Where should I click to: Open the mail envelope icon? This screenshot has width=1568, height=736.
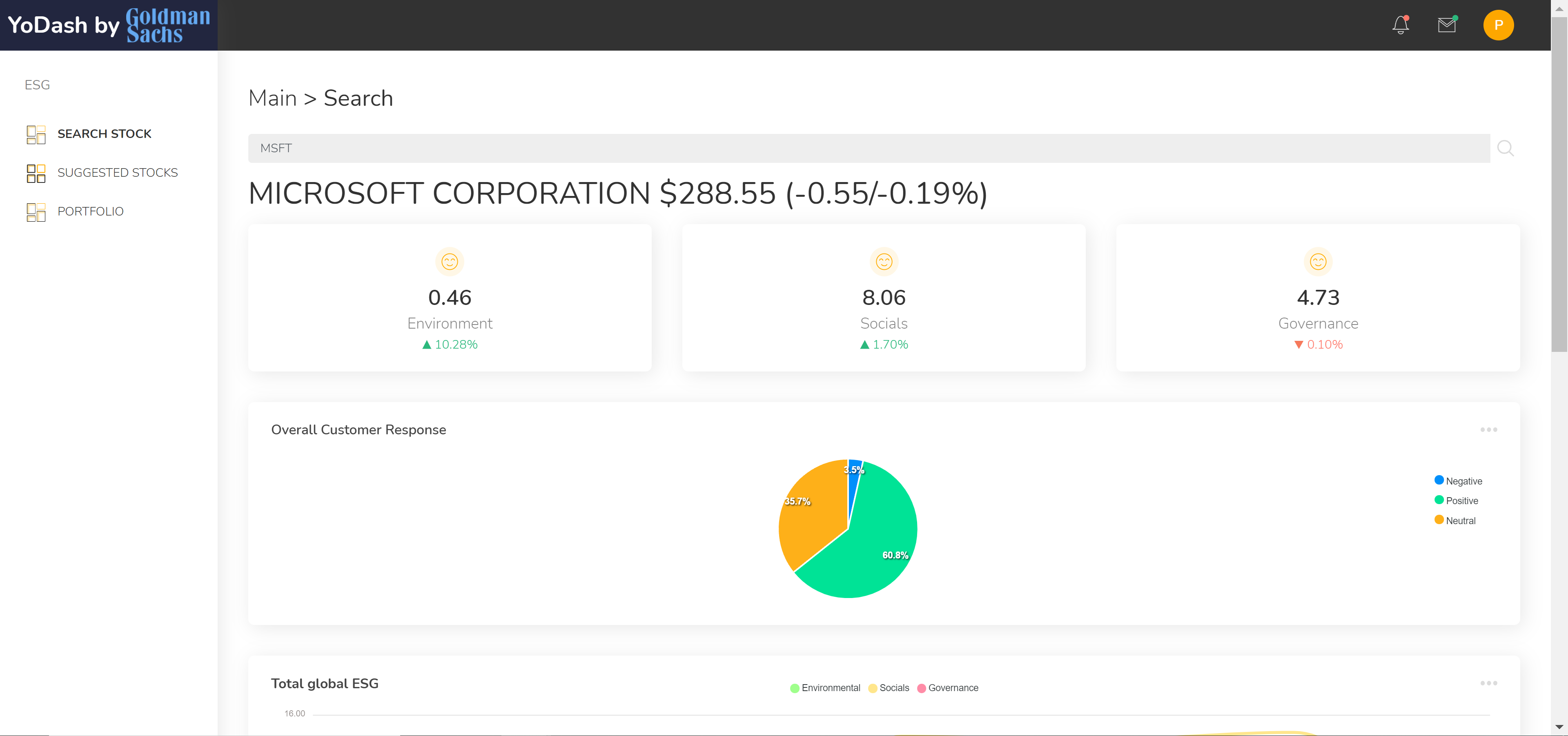point(1446,25)
